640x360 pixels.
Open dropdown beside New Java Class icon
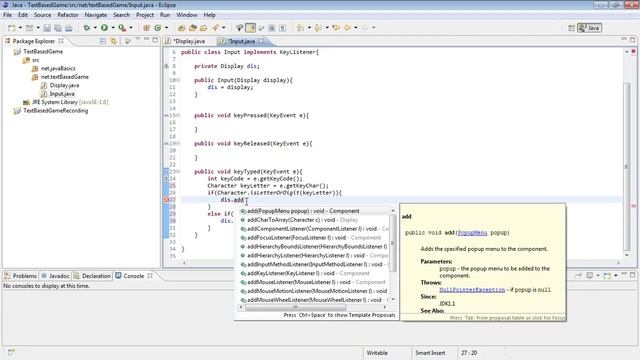tap(166, 28)
